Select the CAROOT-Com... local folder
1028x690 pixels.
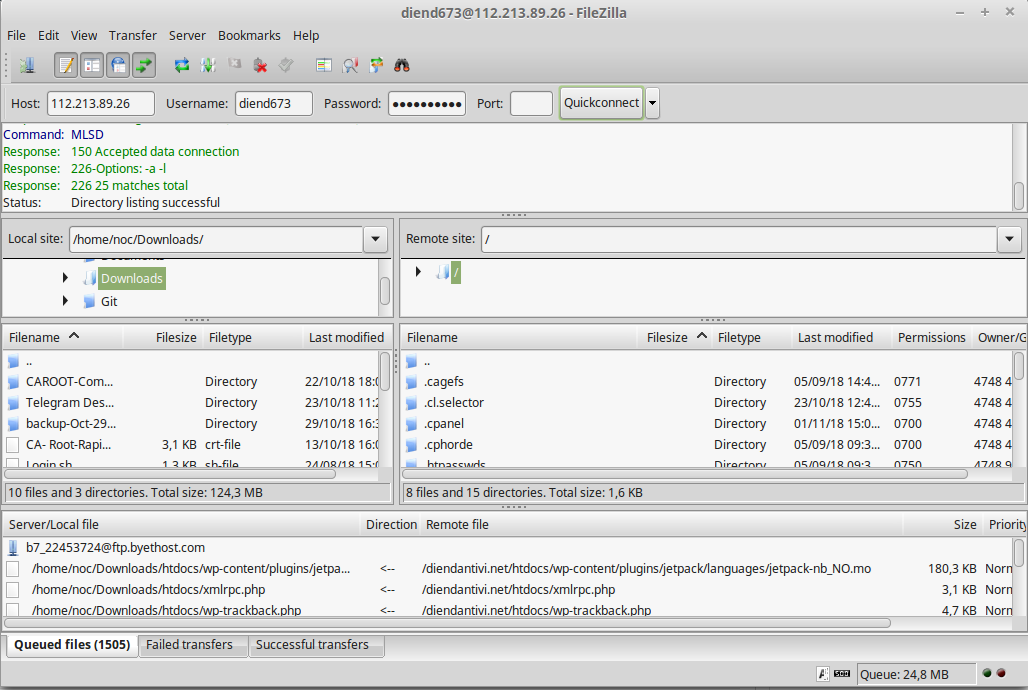click(x=191, y=382)
